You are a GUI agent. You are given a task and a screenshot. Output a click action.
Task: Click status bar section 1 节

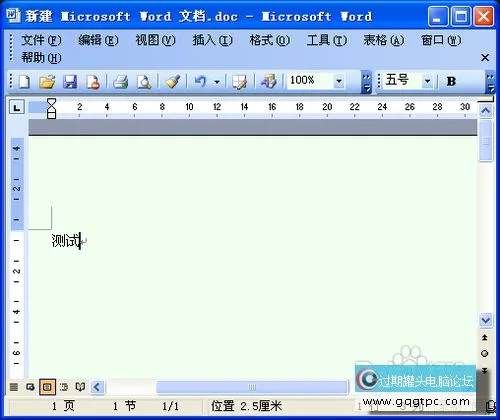124,406
